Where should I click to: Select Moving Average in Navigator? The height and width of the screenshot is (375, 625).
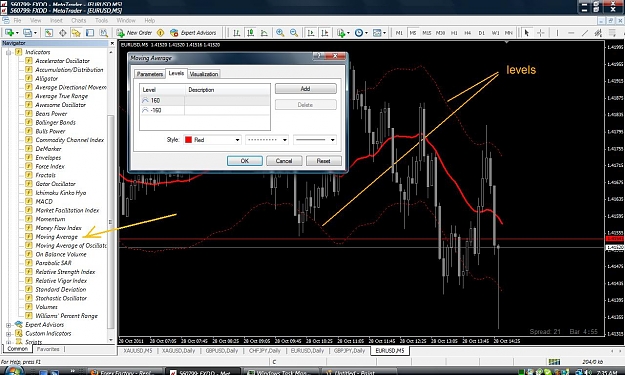(x=57, y=237)
